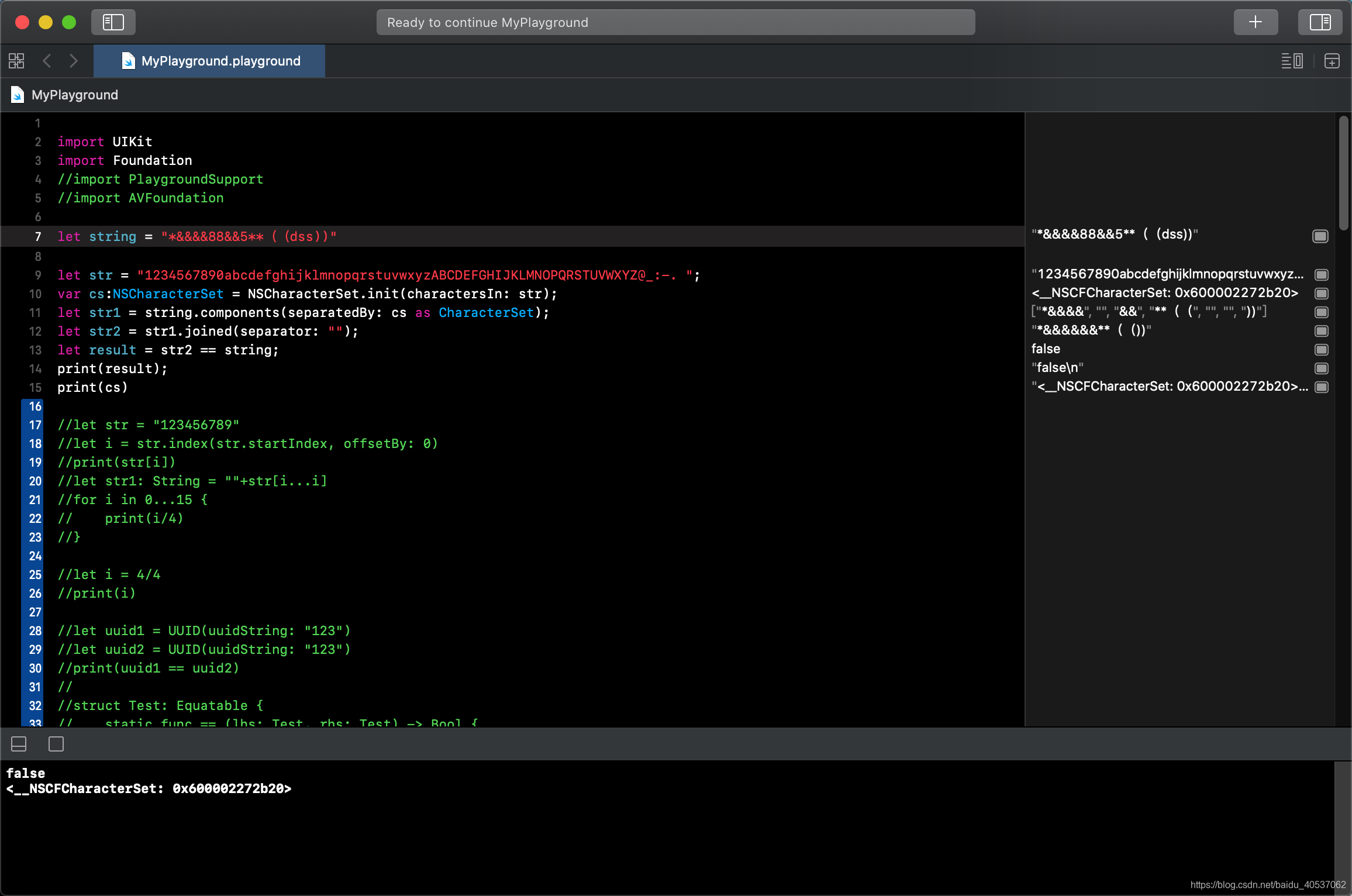Click the '//import AVFoundation' comment
1352x896 pixels.
(x=140, y=198)
